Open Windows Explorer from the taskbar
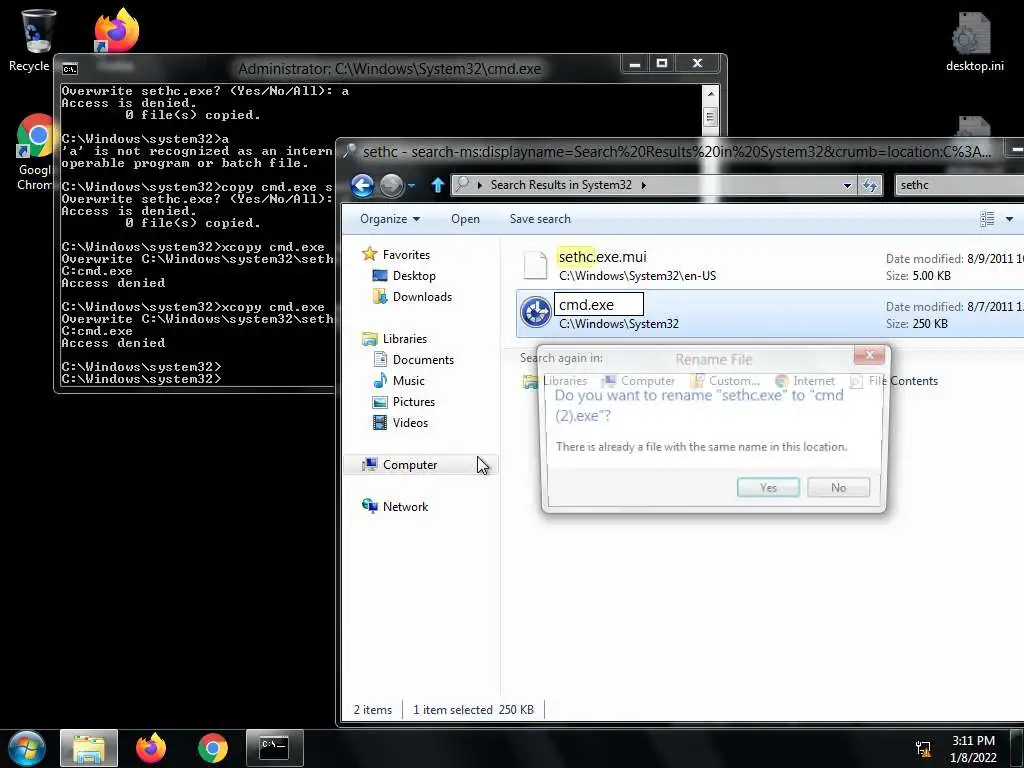Viewport: 1024px width, 768px height. [x=89, y=748]
